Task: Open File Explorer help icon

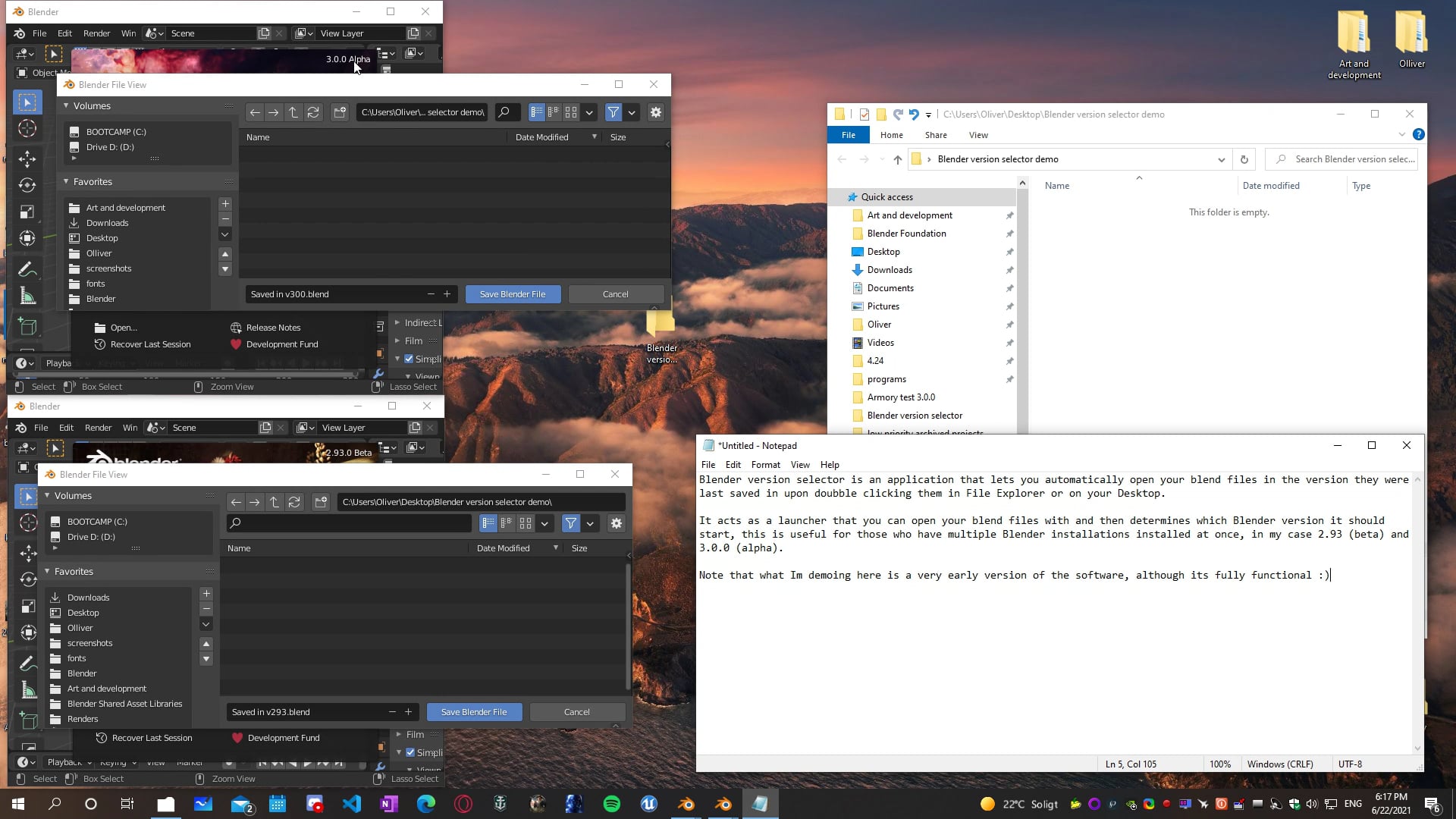Action: pos(1418,134)
